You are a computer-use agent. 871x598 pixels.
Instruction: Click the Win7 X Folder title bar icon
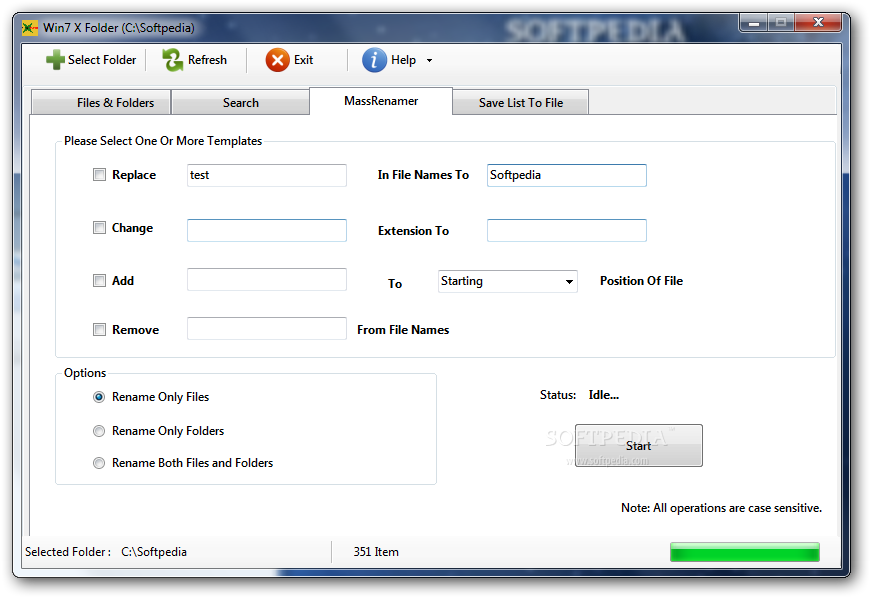pyautogui.click(x=30, y=28)
